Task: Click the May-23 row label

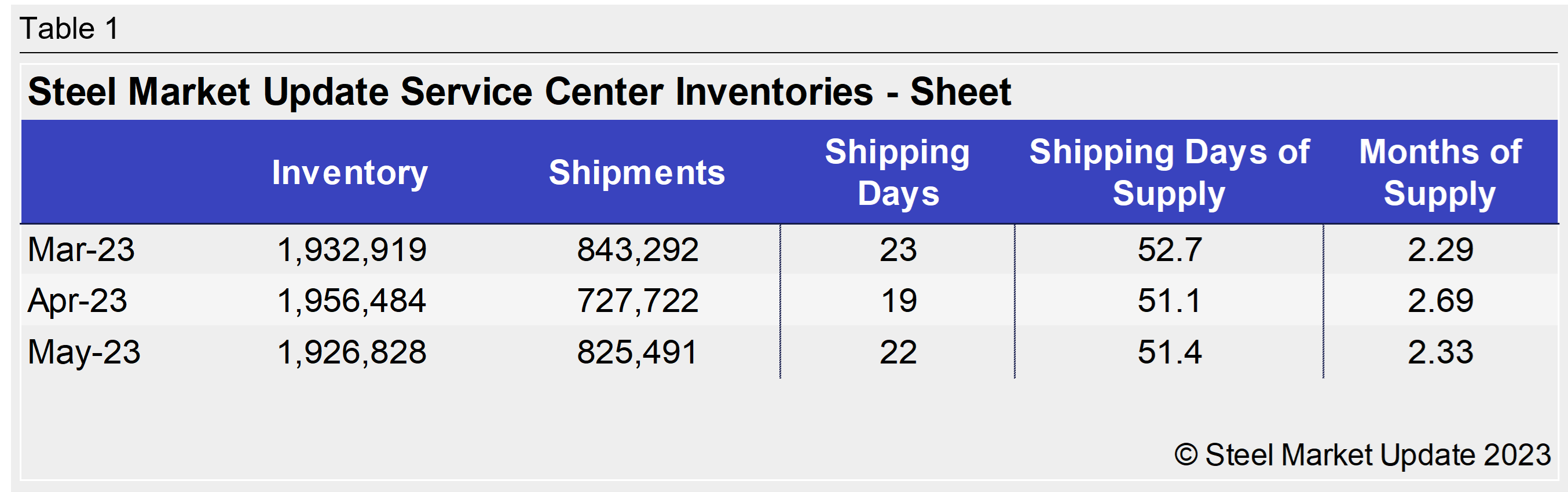Action: click(x=84, y=352)
